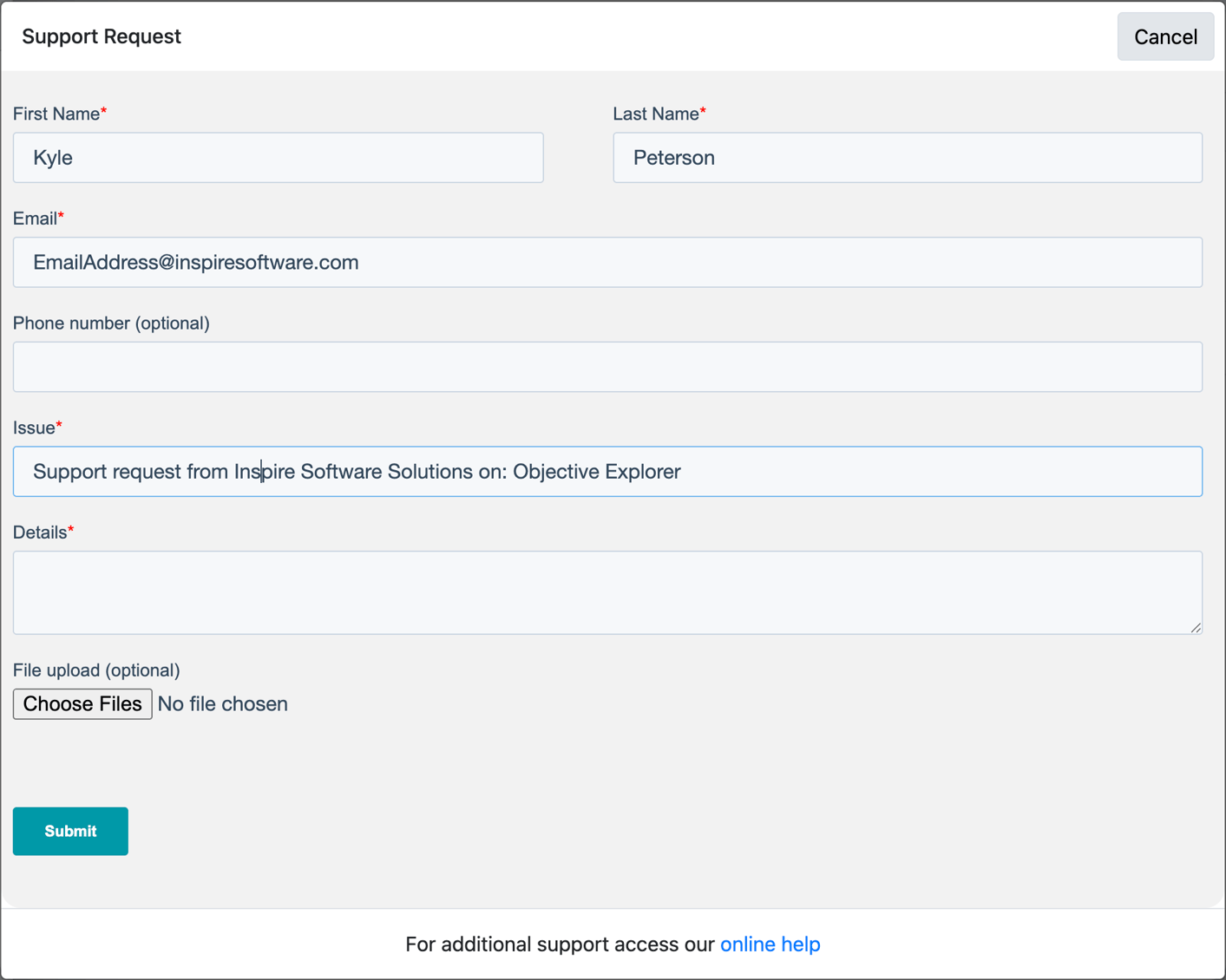Focus the empty Phone number field
Image resolution: width=1226 pixels, height=980 pixels.
(607, 367)
